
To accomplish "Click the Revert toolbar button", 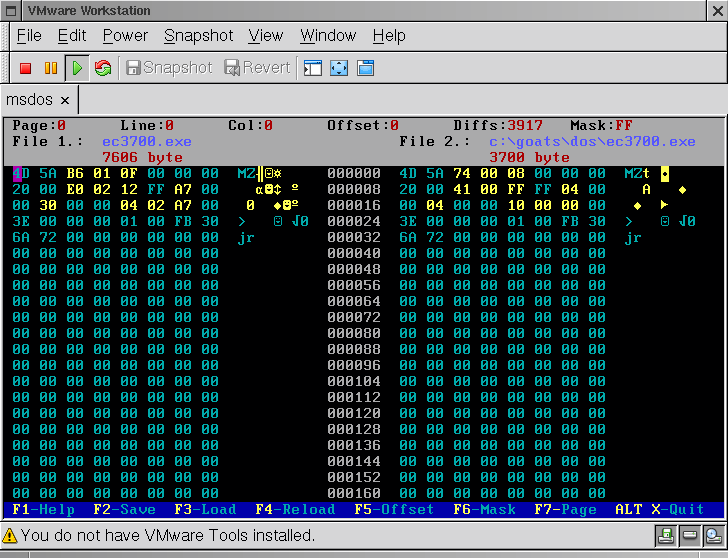I will coord(257,68).
